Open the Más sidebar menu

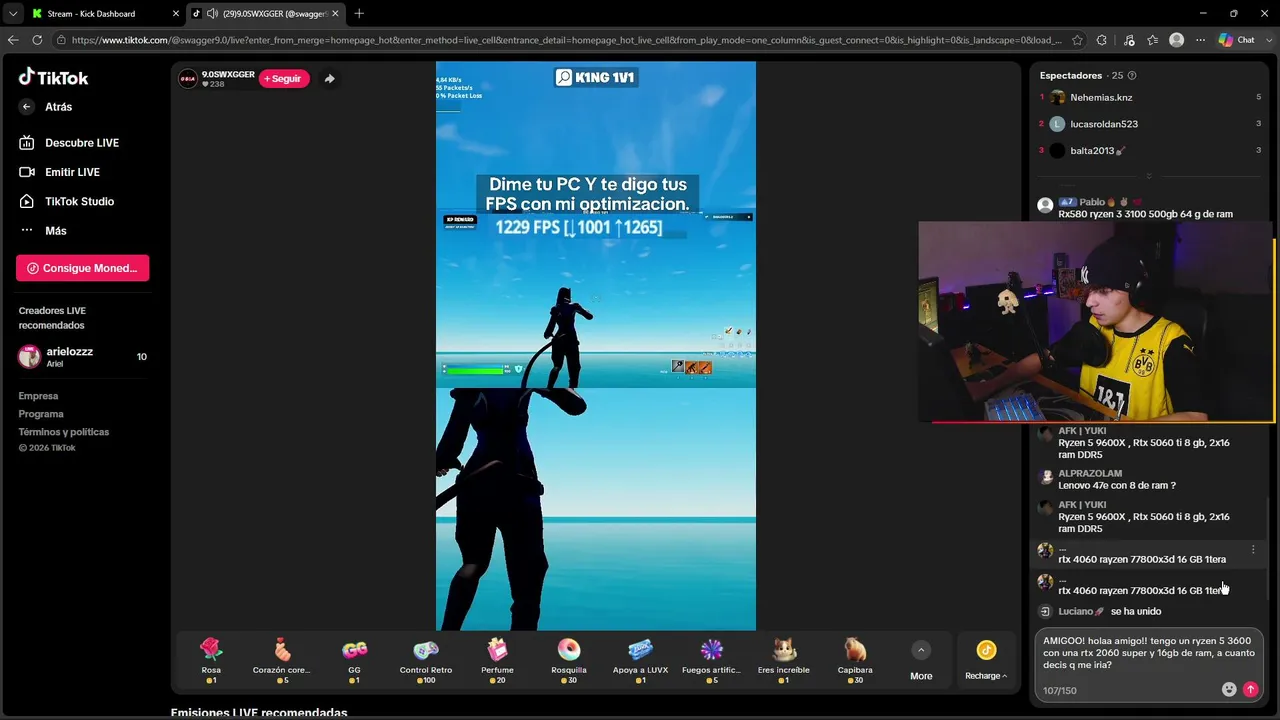43,231
